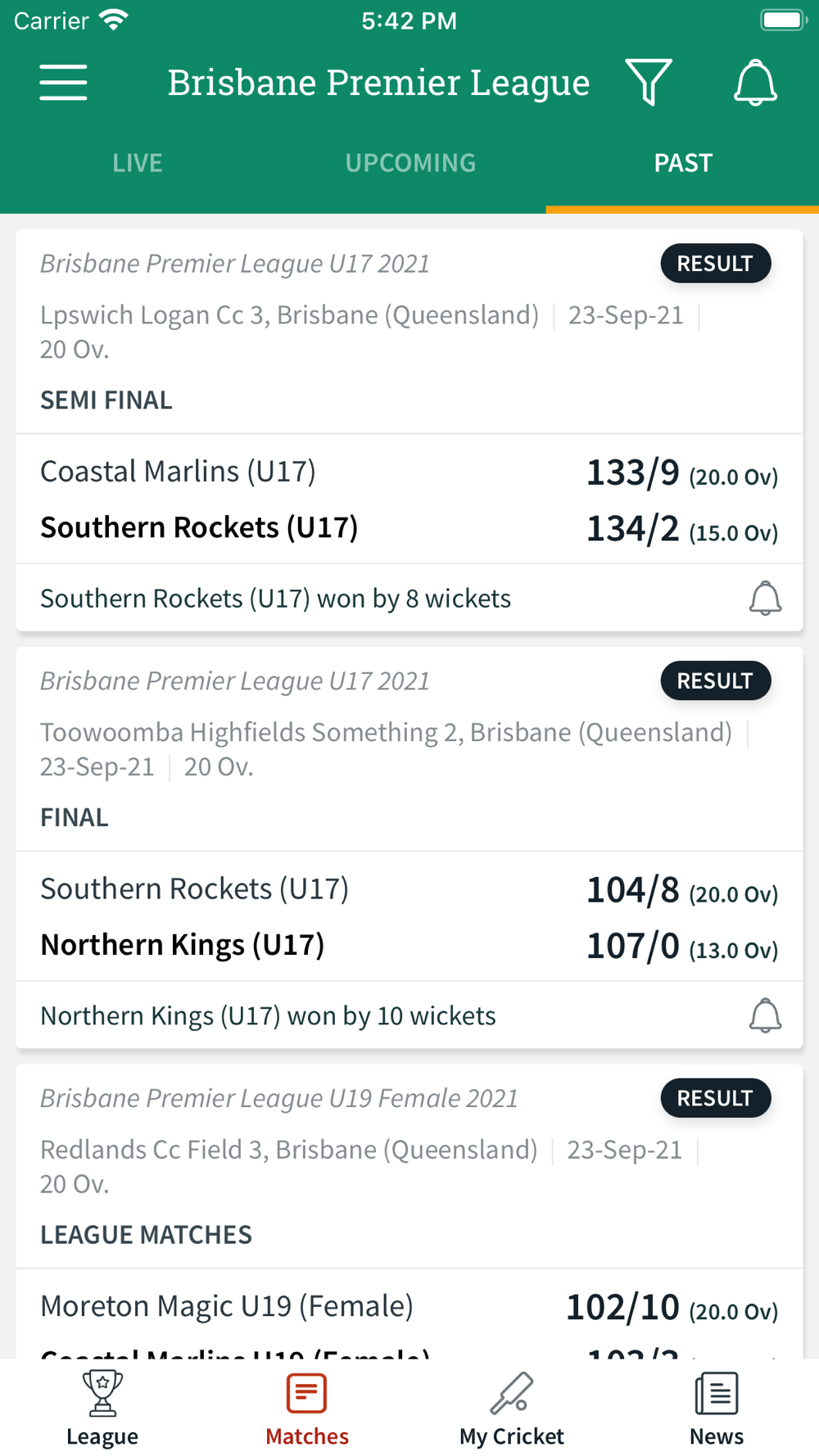Open notifications bell in header
The width and height of the screenshot is (819, 1456).
[x=755, y=82]
